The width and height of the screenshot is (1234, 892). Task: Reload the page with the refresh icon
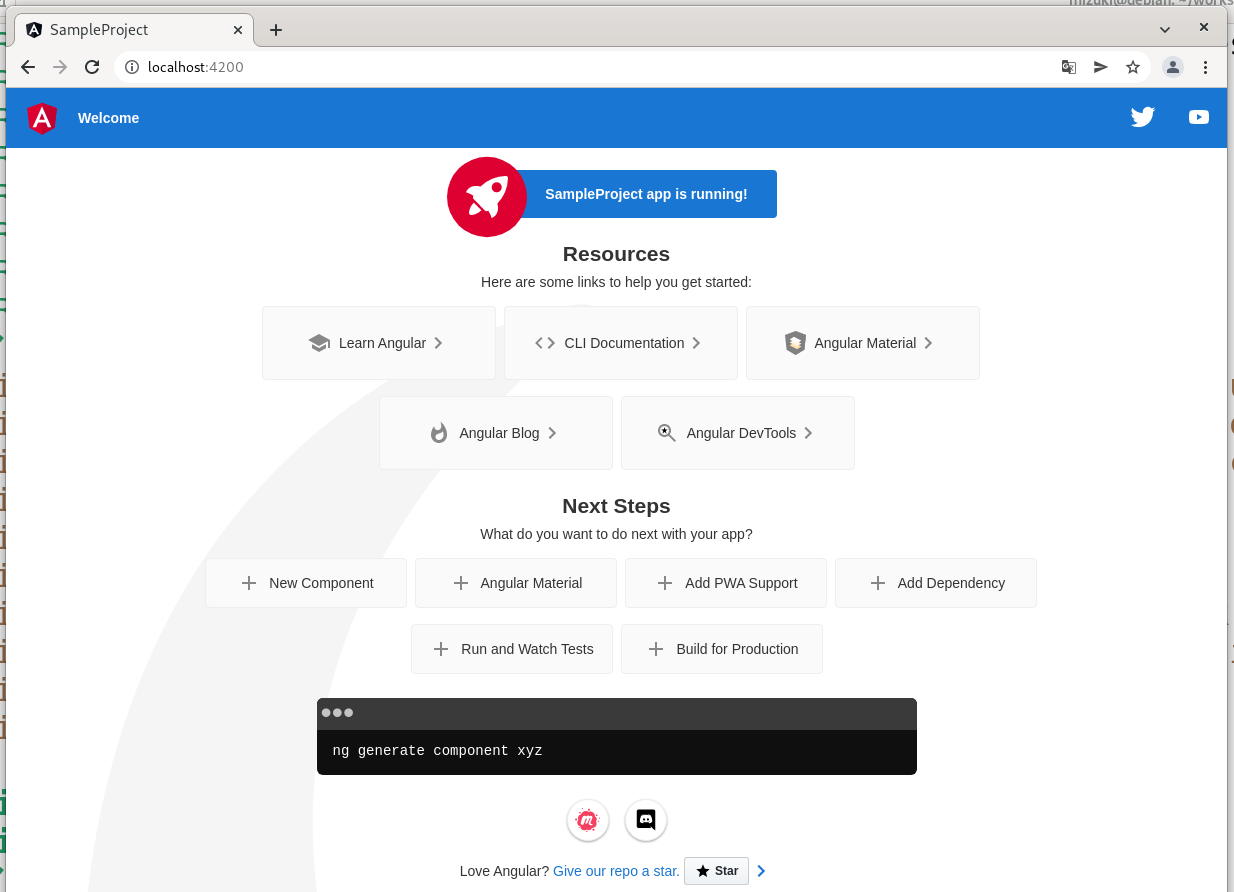pyautogui.click(x=92, y=67)
